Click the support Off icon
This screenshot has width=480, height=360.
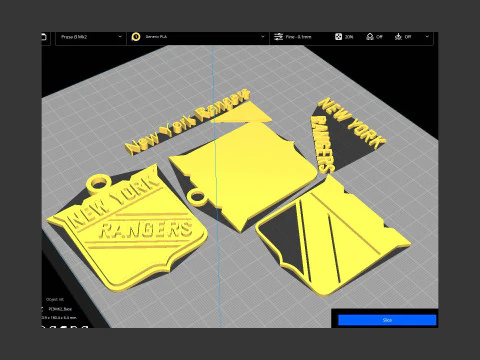[370, 37]
